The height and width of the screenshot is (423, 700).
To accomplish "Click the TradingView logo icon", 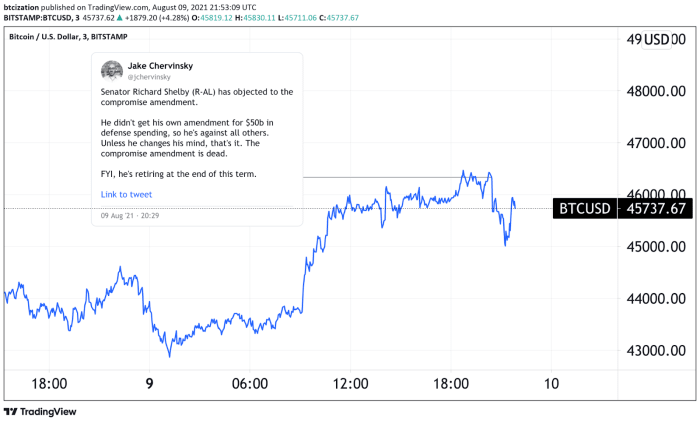I will pos(11,412).
